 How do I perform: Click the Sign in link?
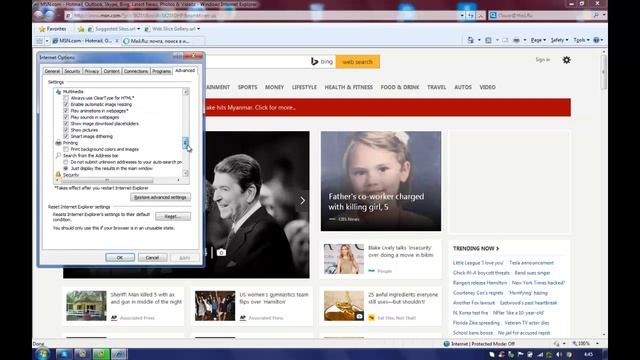(542, 60)
